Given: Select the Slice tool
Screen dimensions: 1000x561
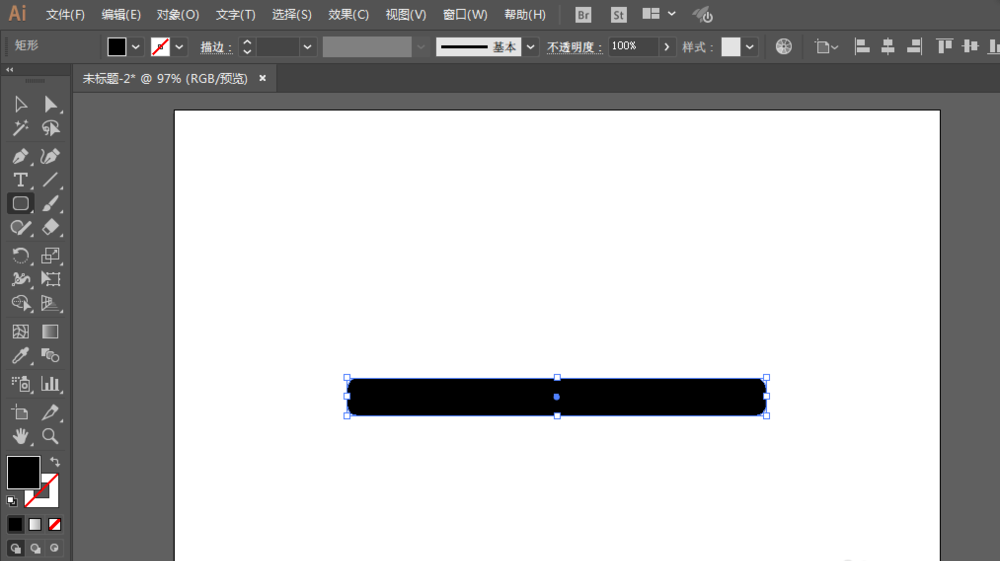Looking at the screenshot, I should [x=50, y=412].
